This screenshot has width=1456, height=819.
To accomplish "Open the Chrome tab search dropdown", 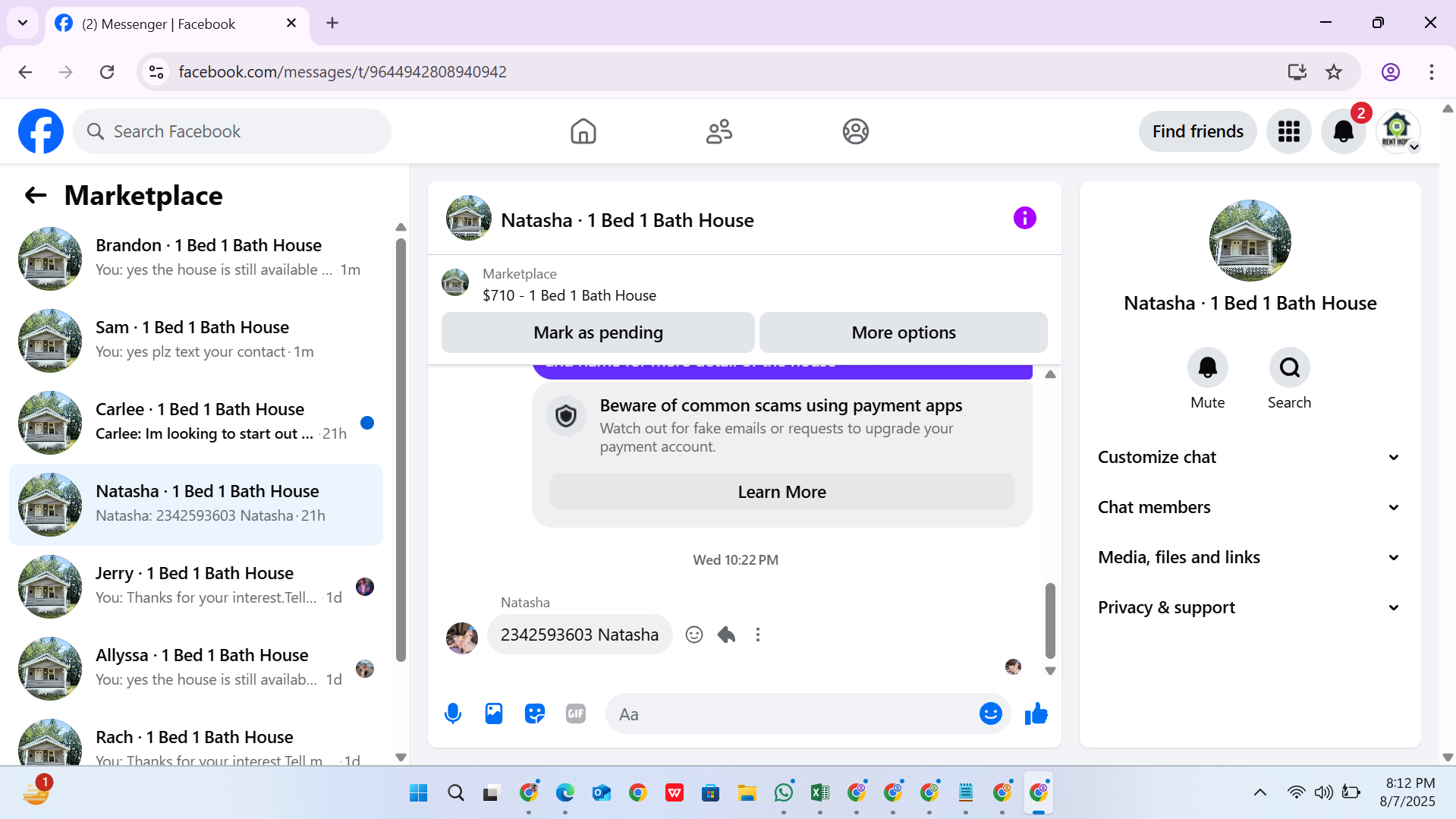I will [x=23, y=23].
